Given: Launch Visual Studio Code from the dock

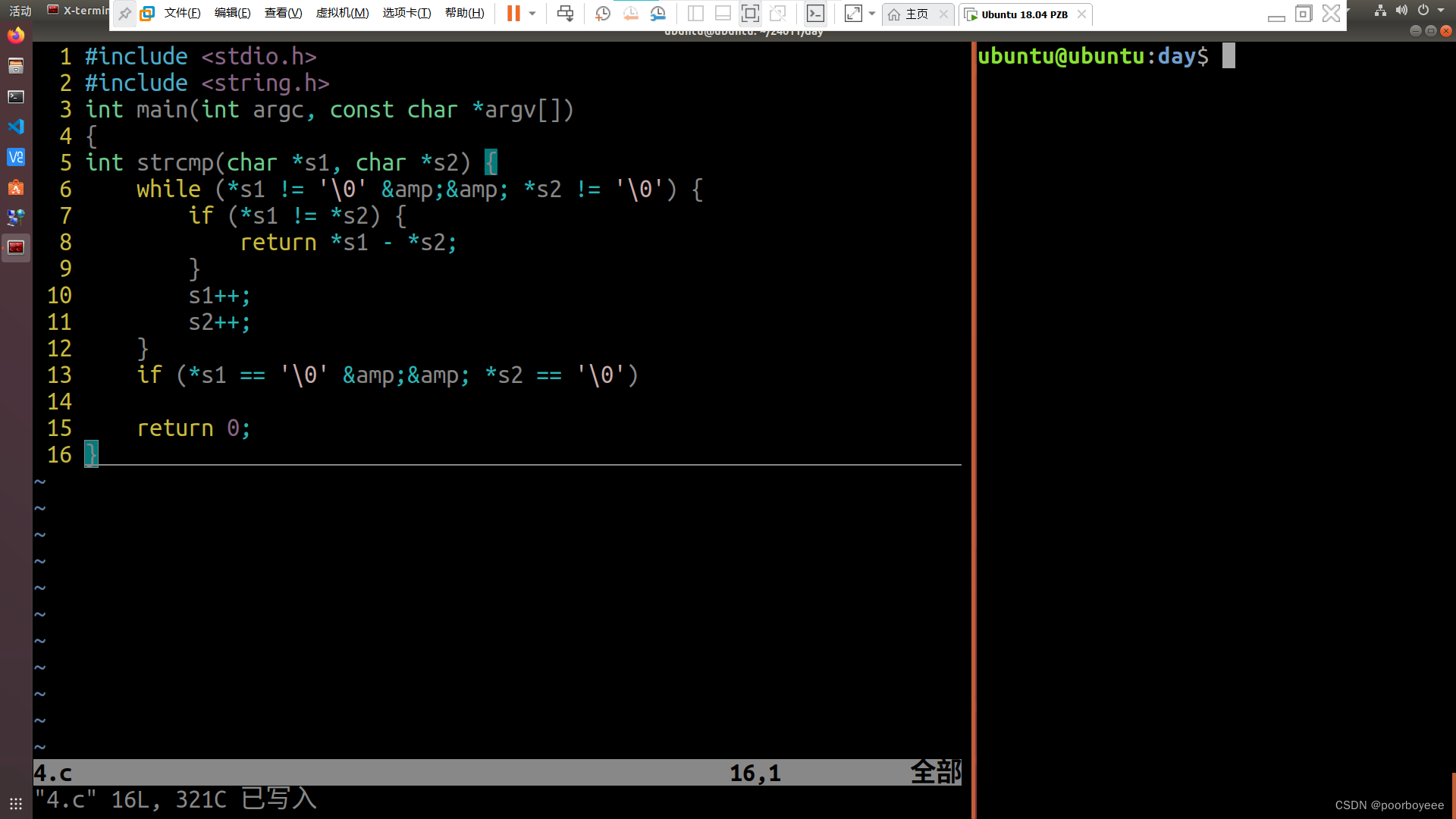Looking at the screenshot, I should pos(15,127).
